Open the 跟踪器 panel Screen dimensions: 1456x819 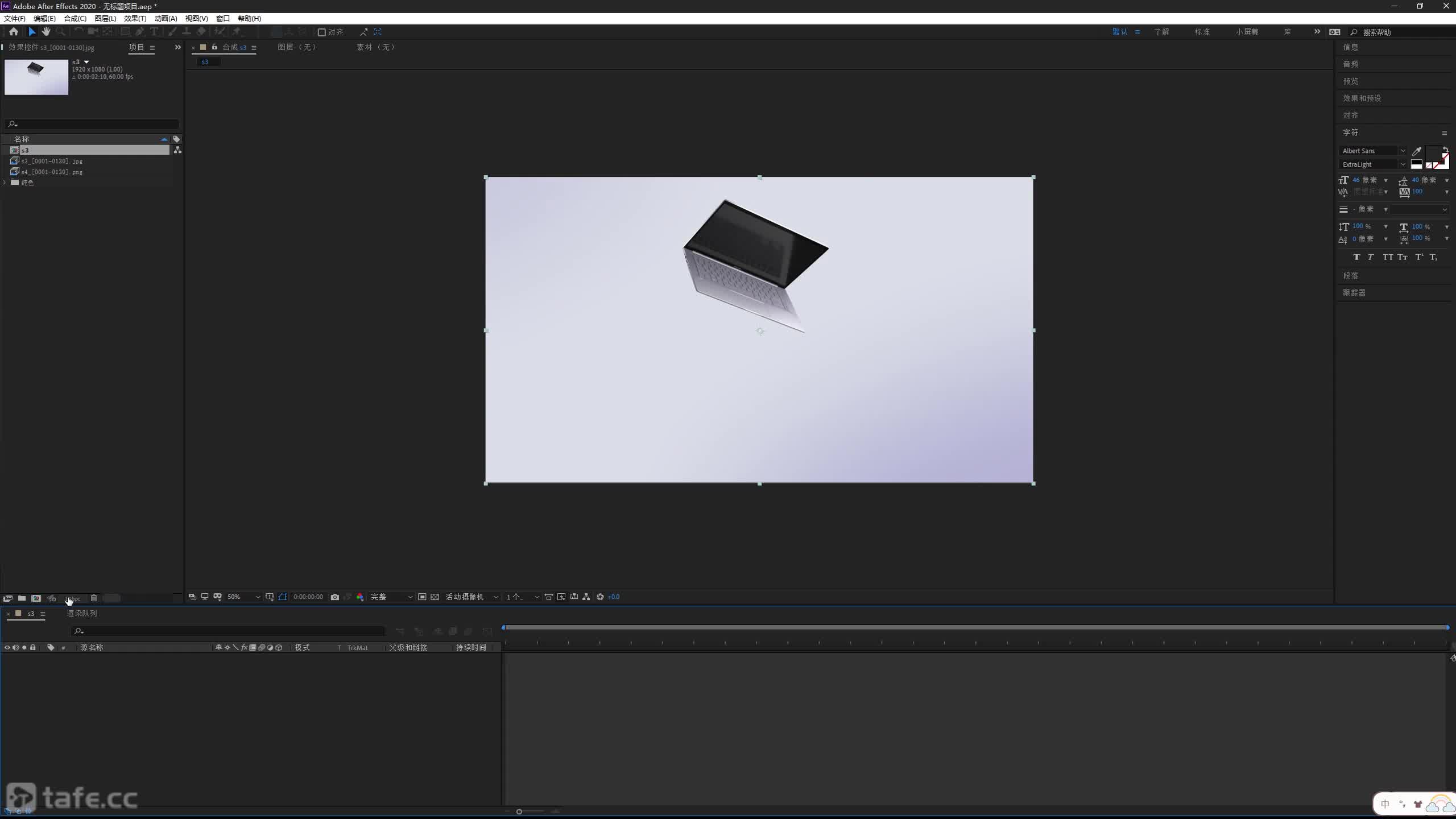click(1354, 293)
